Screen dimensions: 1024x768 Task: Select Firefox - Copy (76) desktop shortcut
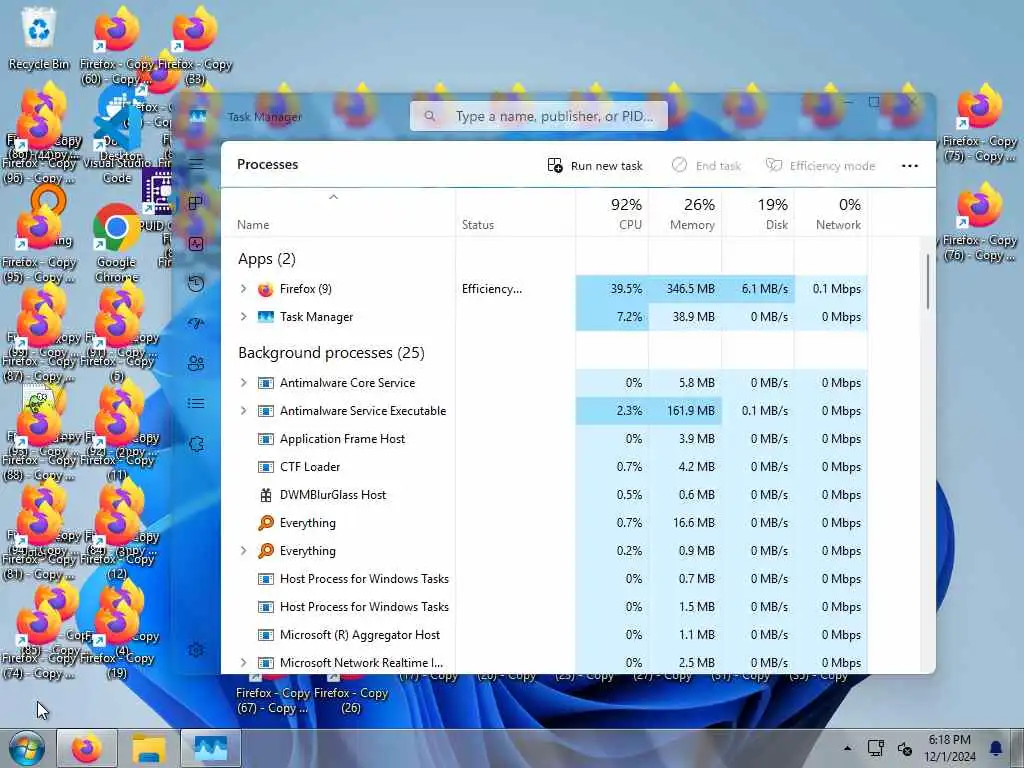tap(979, 223)
